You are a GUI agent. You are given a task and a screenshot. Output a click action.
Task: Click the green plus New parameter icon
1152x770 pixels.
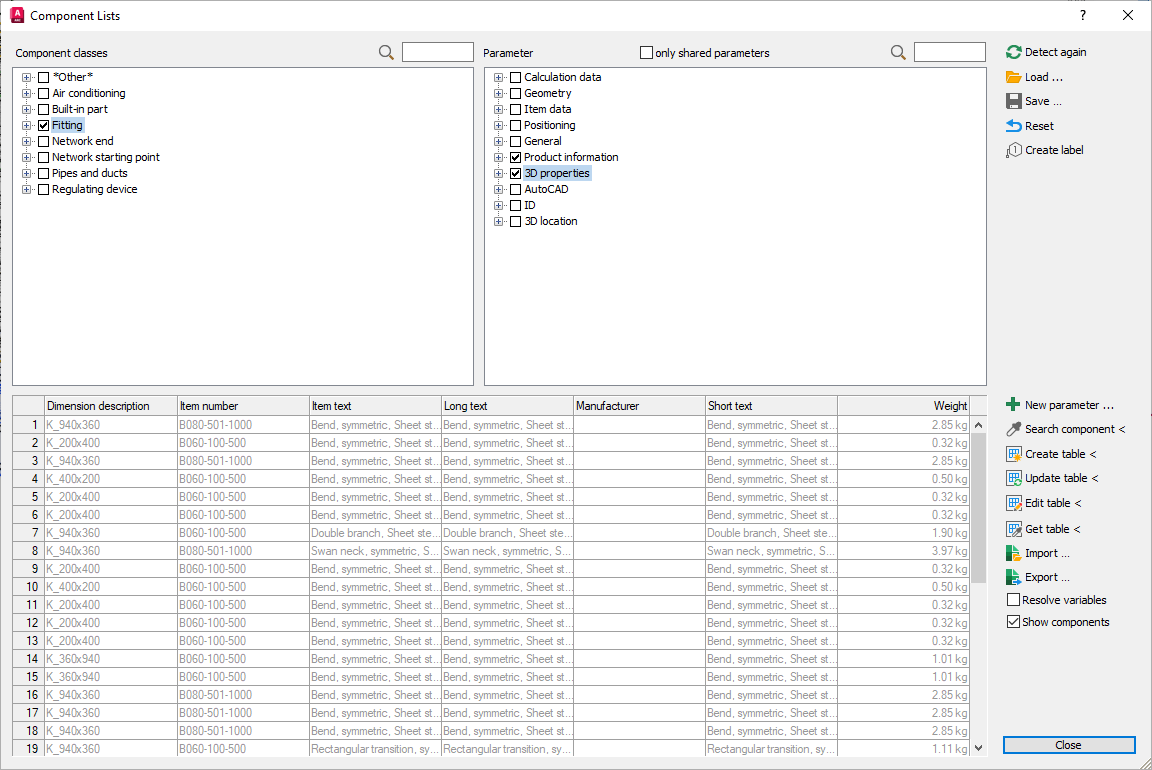point(1013,405)
